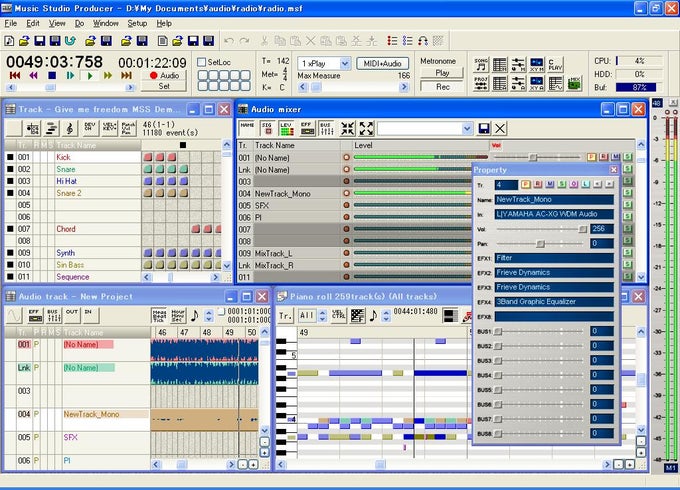This screenshot has width=680, height=490.
Task: Click the Metronome Play button
Action: tap(442, 73)
